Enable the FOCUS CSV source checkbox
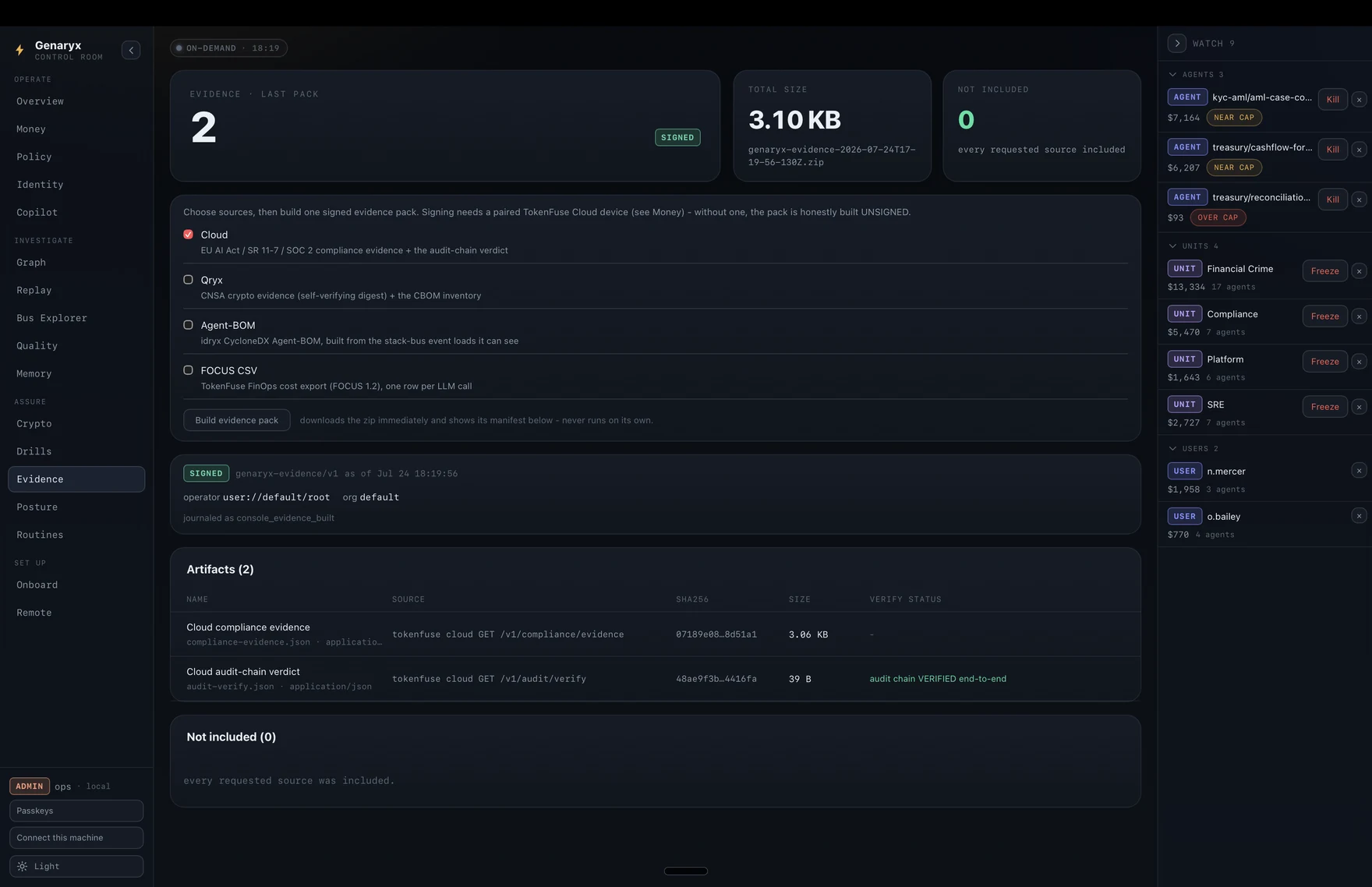 [188, 370]
